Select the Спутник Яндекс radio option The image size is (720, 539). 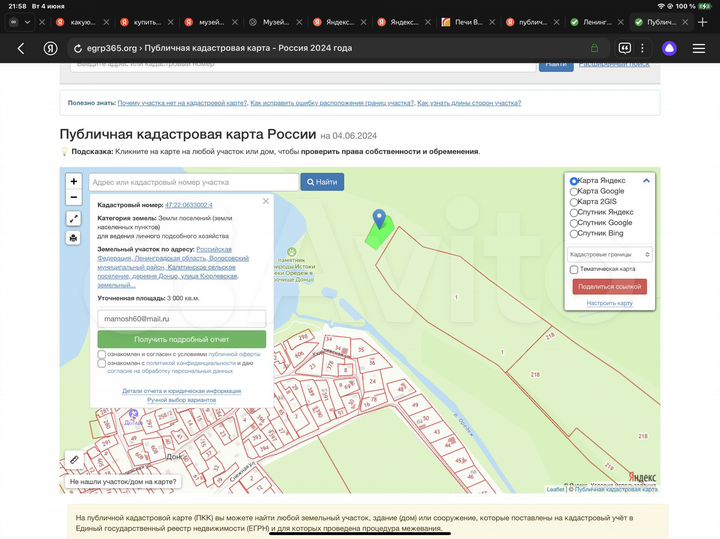pos(574,213)
